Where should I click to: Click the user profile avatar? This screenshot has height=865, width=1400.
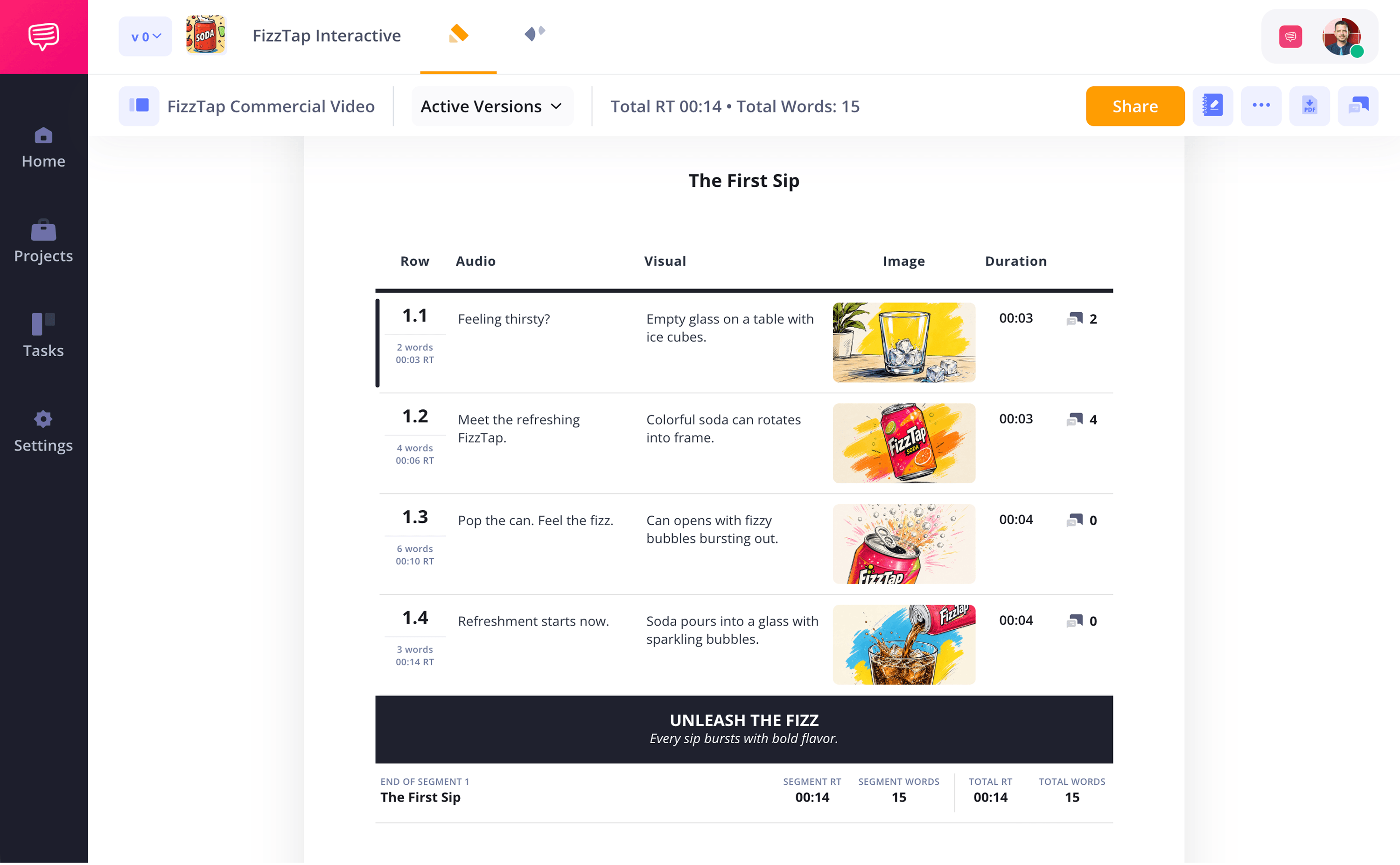tap(1342, 36)
